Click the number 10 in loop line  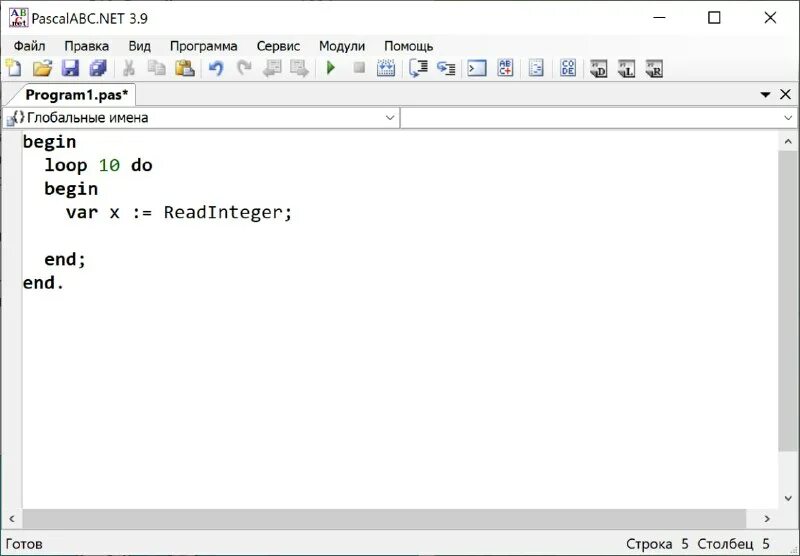click(109, 165)
